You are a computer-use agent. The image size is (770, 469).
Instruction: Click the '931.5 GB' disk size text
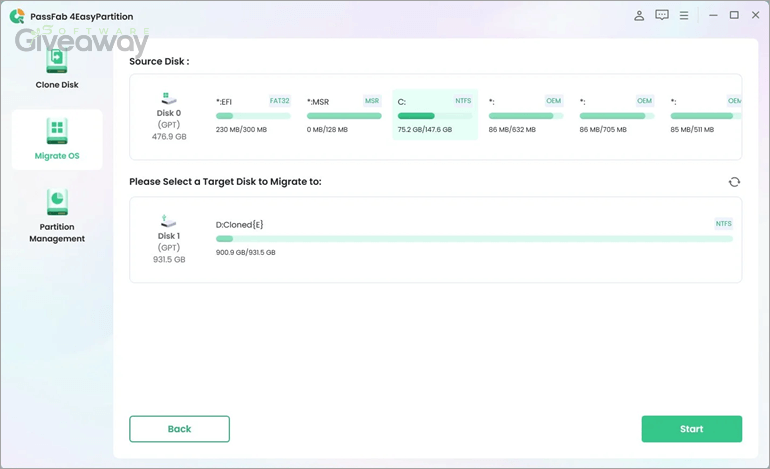click(169, 259)
